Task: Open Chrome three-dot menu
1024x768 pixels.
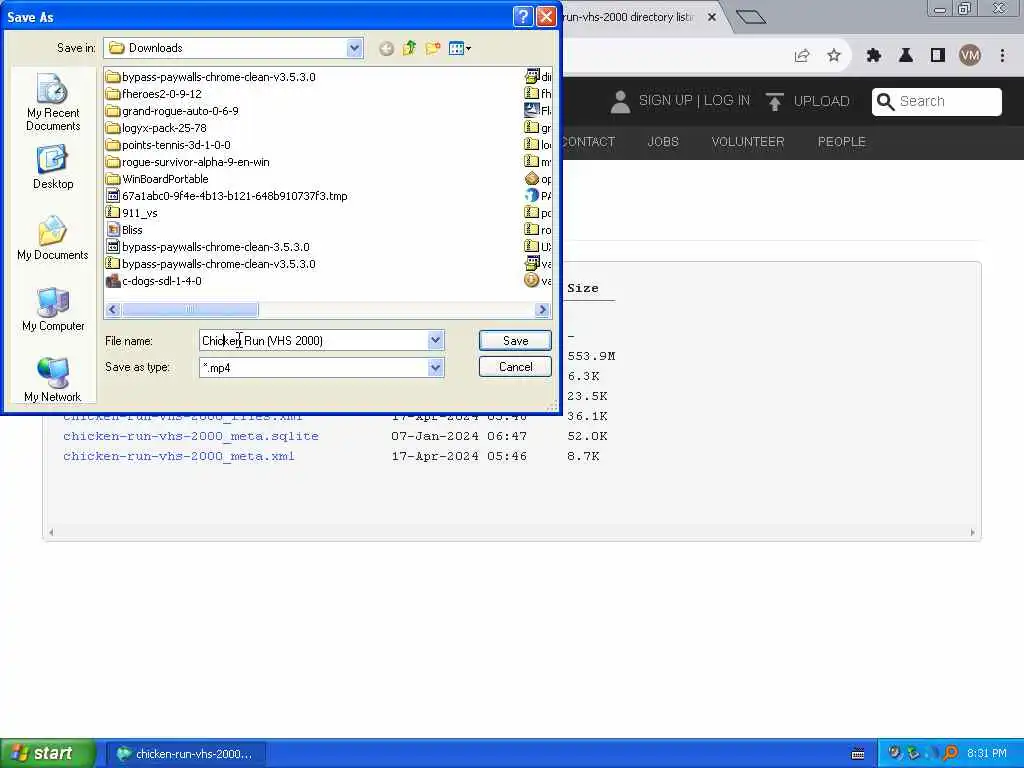Action: tap(1002, 56)
